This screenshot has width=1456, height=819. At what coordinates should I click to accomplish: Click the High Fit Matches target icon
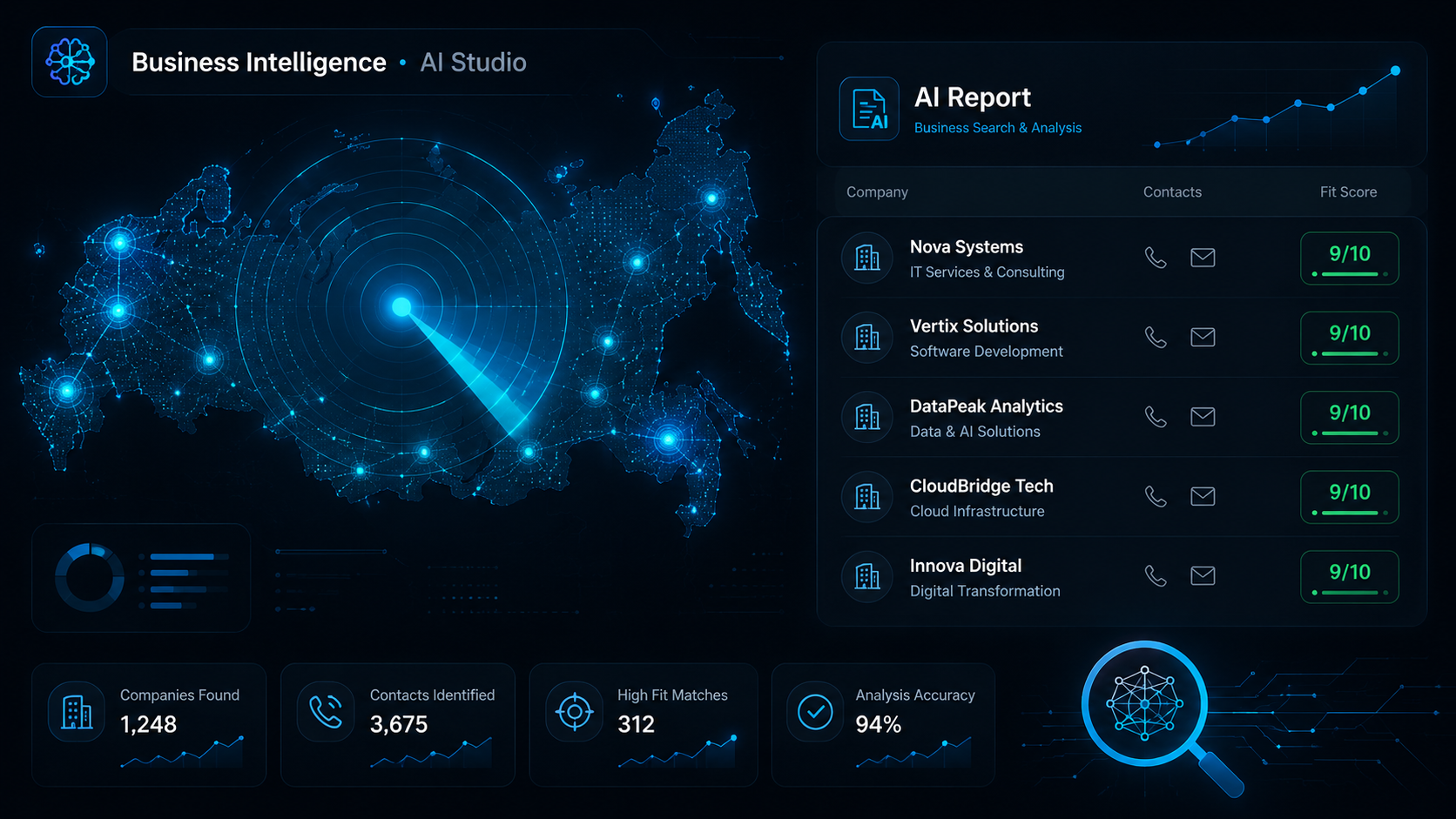[575, 712]
